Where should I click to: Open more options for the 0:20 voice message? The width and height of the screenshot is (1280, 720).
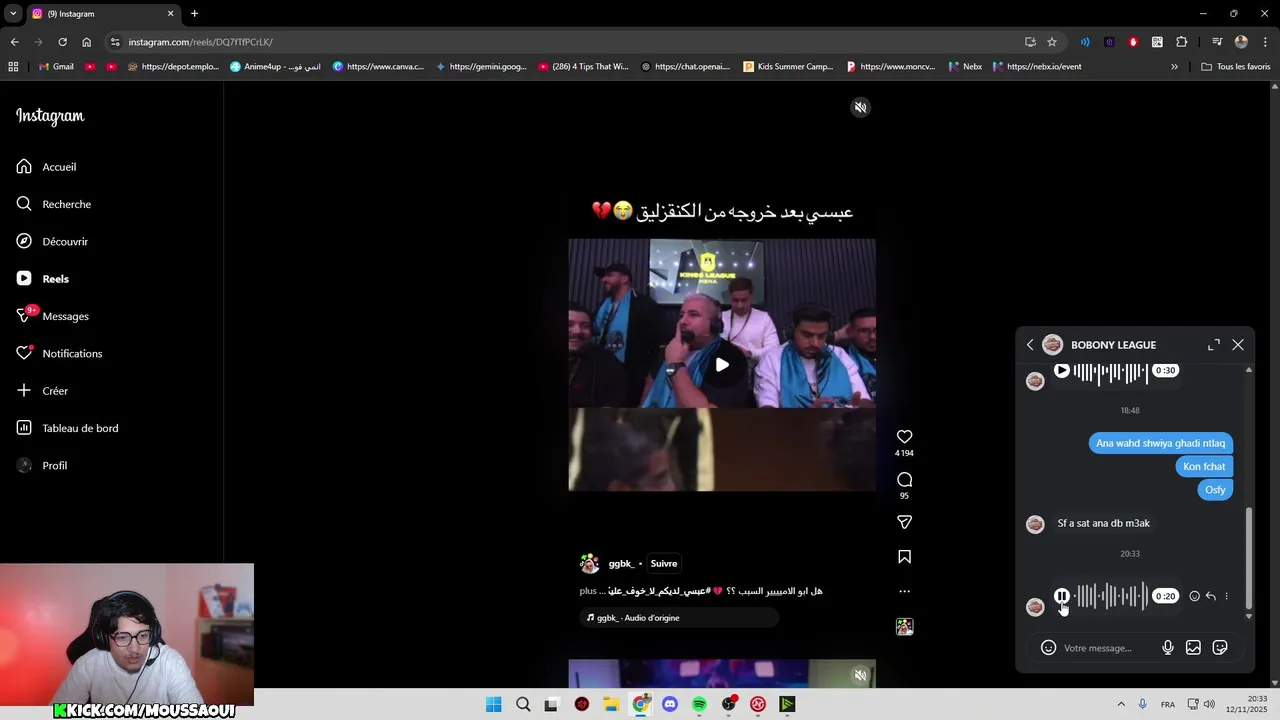(1227, 596)
